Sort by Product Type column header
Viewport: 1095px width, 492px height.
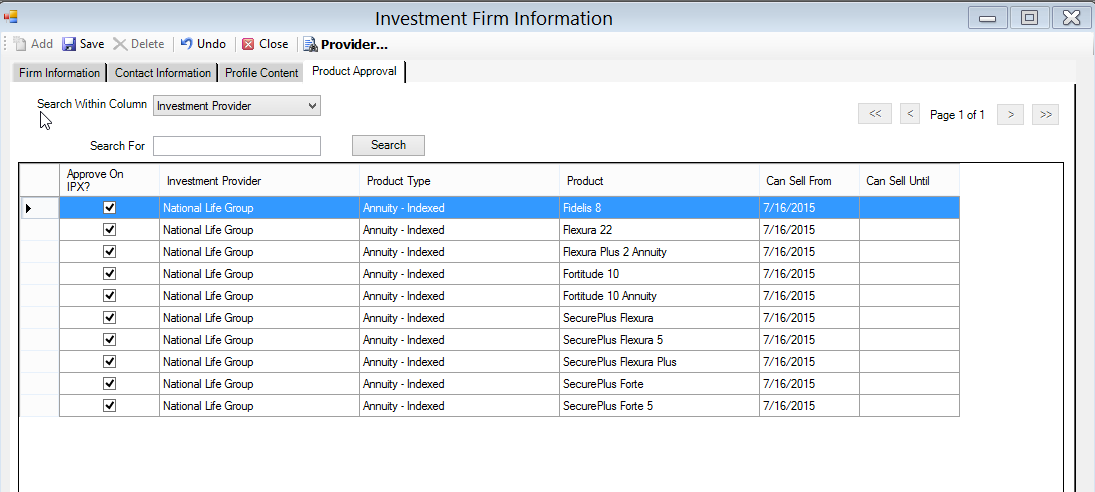tap(460, 181)
